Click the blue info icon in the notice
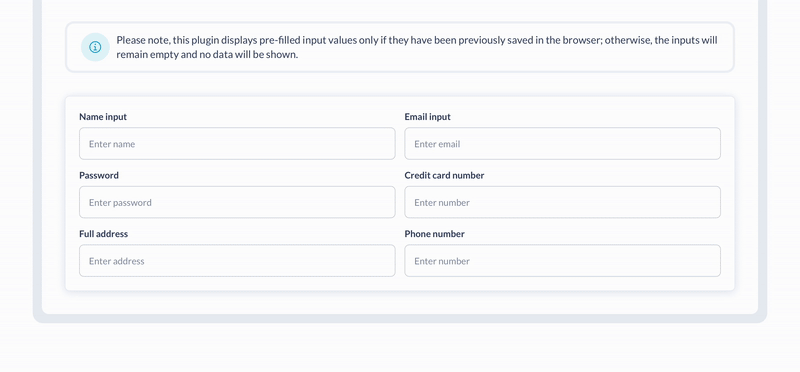Image resolution: width=800 pixels, height=372 pixels. click(x=95, y=47)
